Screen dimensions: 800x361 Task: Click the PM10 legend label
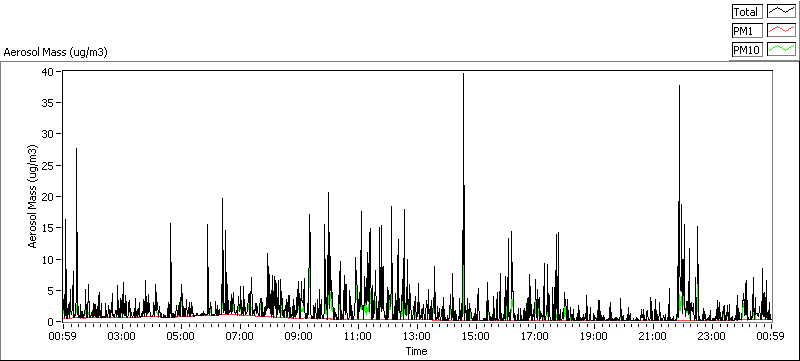(747, 49)
